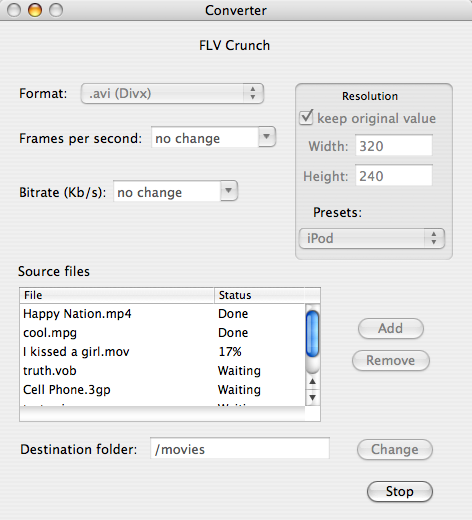Click the Width input field
The image size is (472, 520).
pyautogui.click(x=394, y=146)
